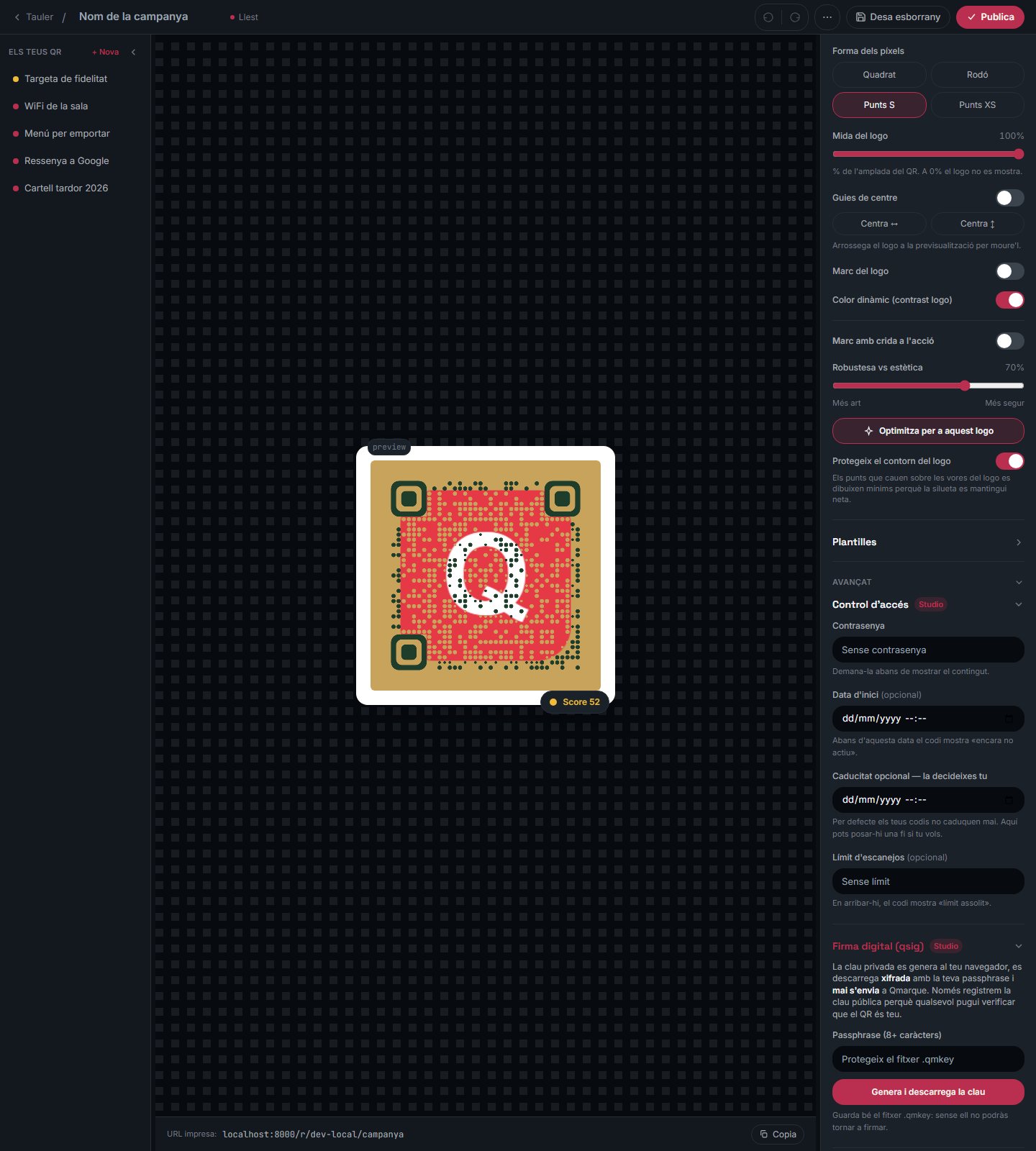Enable the Marc del logo switch
Screen dimensions: 1036x1151
tap(1010, 271)
